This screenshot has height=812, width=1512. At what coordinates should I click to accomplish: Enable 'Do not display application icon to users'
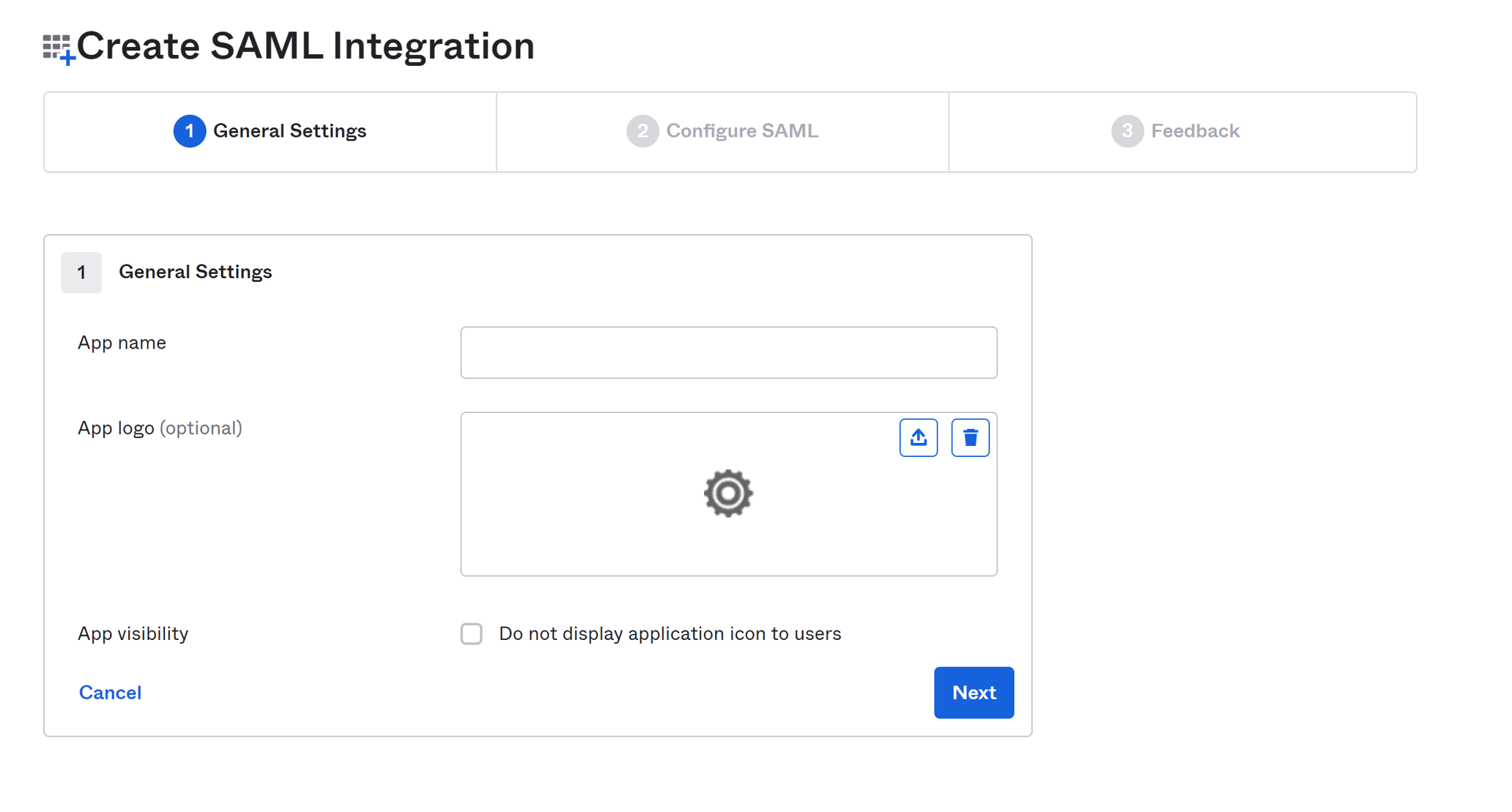point(471,633)
